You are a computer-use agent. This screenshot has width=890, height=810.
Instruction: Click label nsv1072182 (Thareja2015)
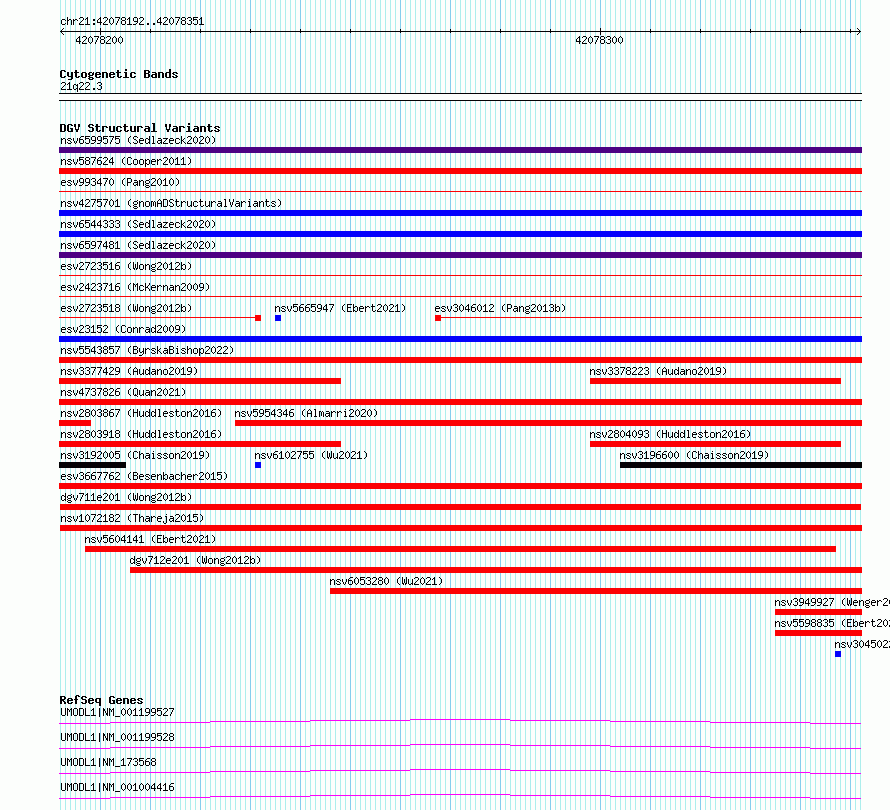tap(132, 518)
